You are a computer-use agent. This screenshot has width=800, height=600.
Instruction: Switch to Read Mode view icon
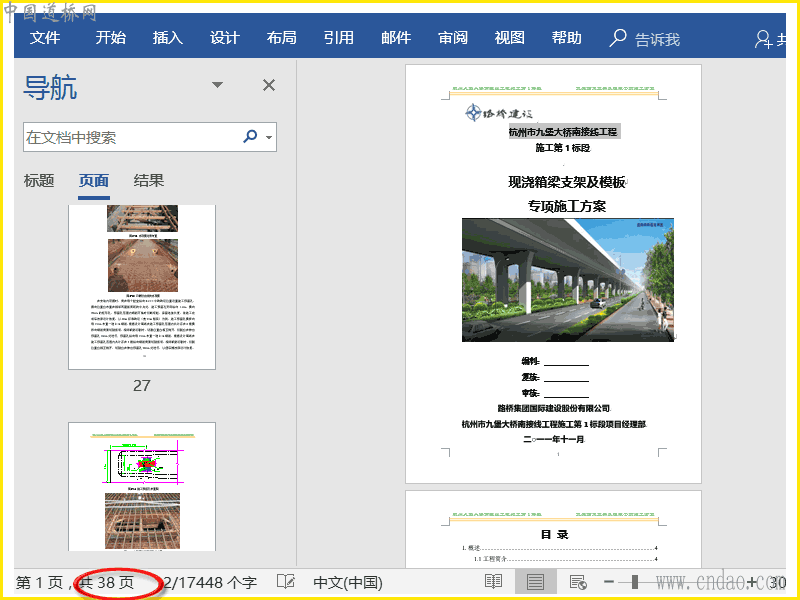click(493, 582)
